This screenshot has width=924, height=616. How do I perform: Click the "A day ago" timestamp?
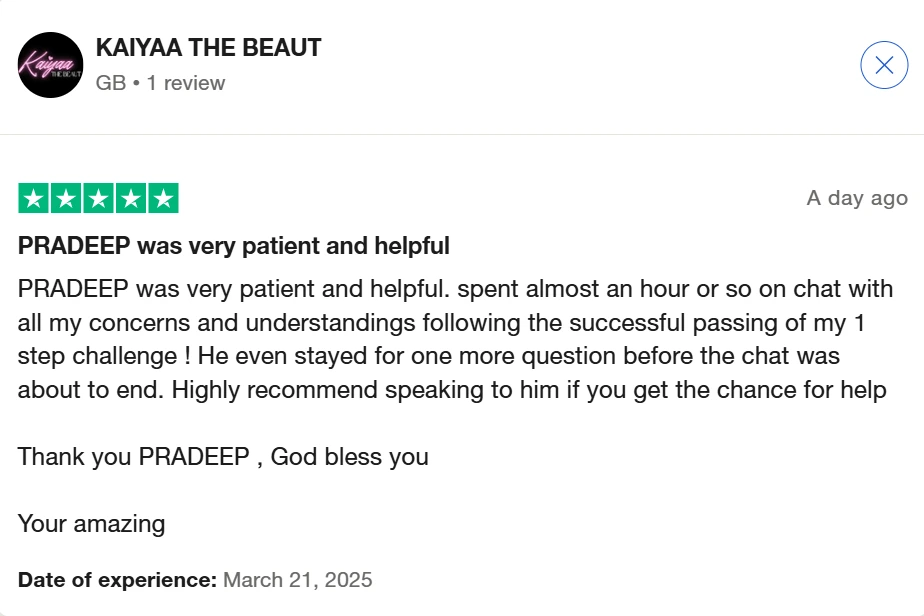tap(857, 198)
